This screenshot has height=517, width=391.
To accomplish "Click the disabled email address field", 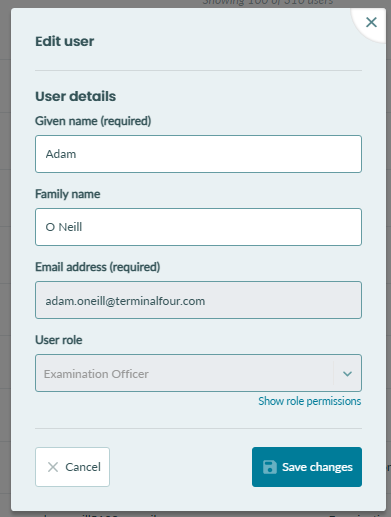I will (x=198, y=300).
